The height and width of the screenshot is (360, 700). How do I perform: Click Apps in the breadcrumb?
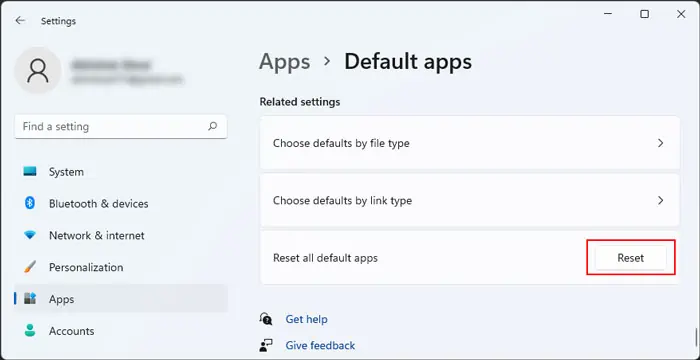[x=284, y=61]
